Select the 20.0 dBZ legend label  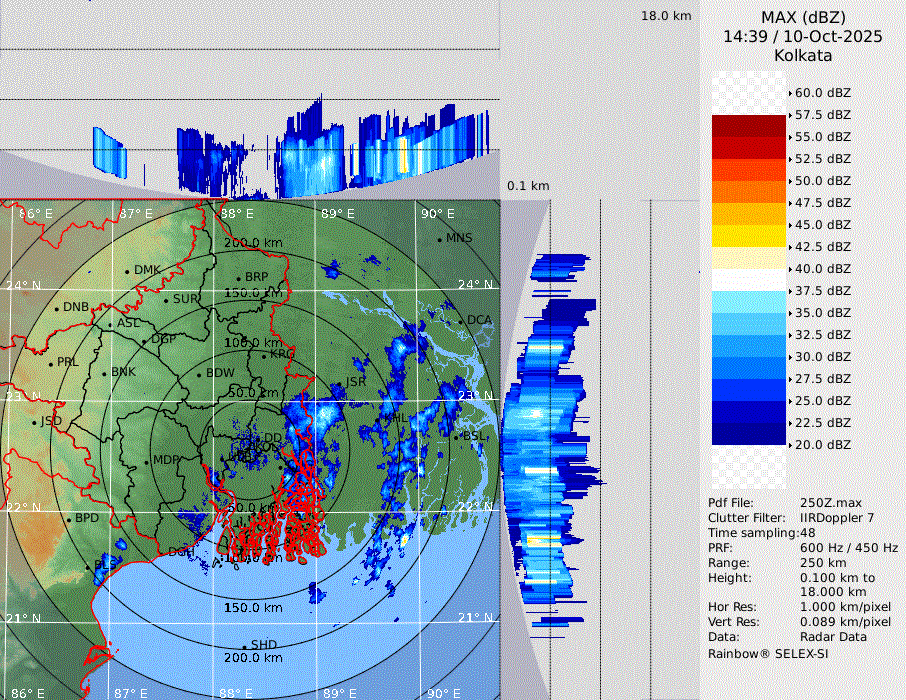pyautogui.click(x=822, y=445)
